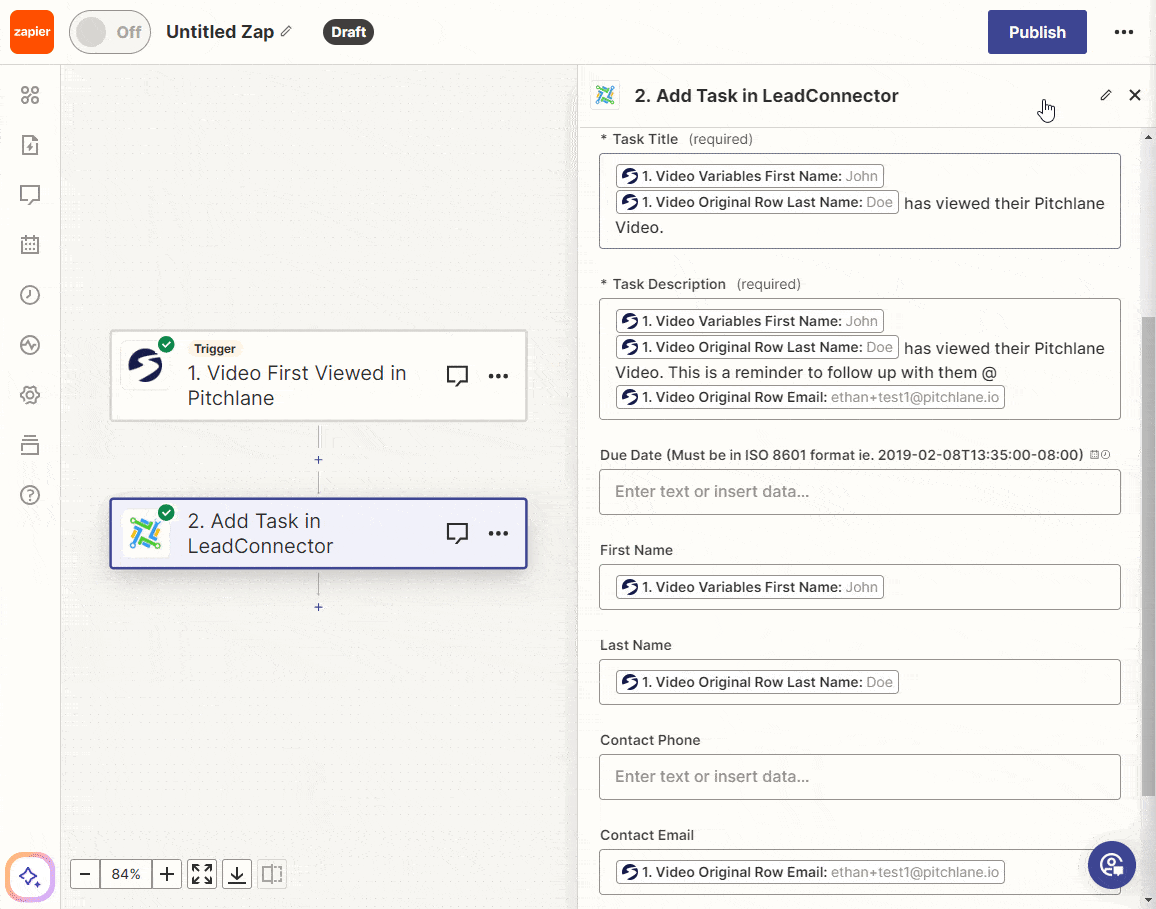Add comment on Pitchlane trigger step
The image size is (1156, 909).
[457, 376]
